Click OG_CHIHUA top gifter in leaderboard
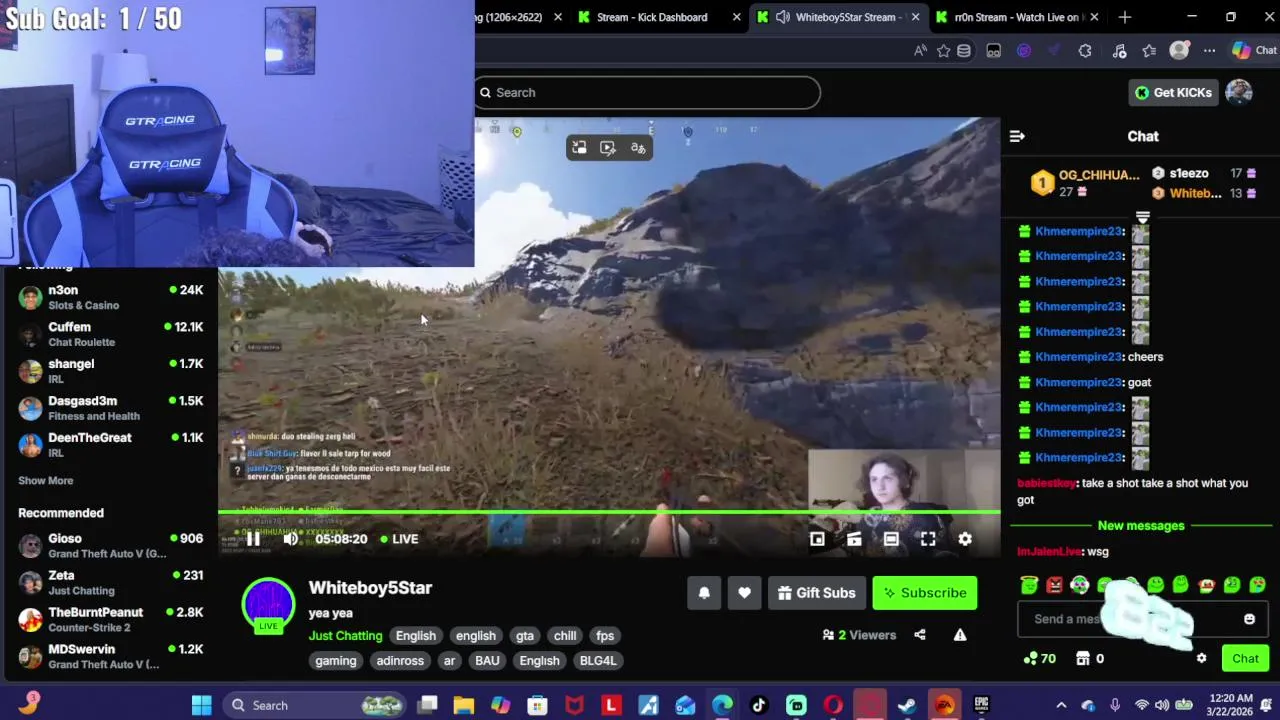Screen dimensions: 1280x720 1085,182
